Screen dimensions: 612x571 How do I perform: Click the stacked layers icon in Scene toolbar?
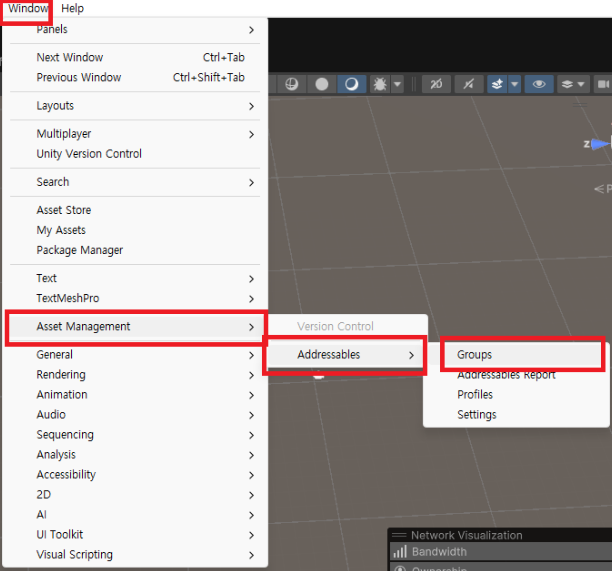(x=567, y=84)
